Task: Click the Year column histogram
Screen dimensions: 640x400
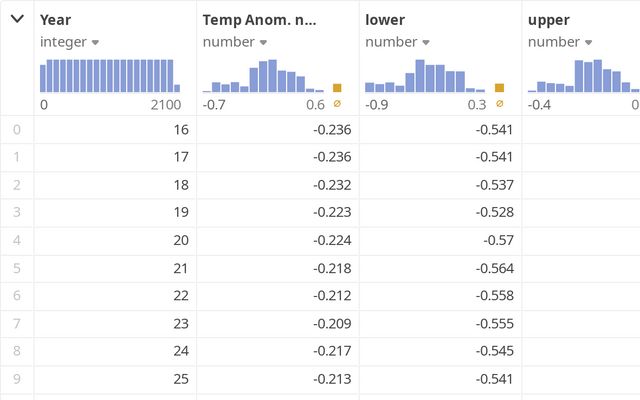Action: coord(110,76)
